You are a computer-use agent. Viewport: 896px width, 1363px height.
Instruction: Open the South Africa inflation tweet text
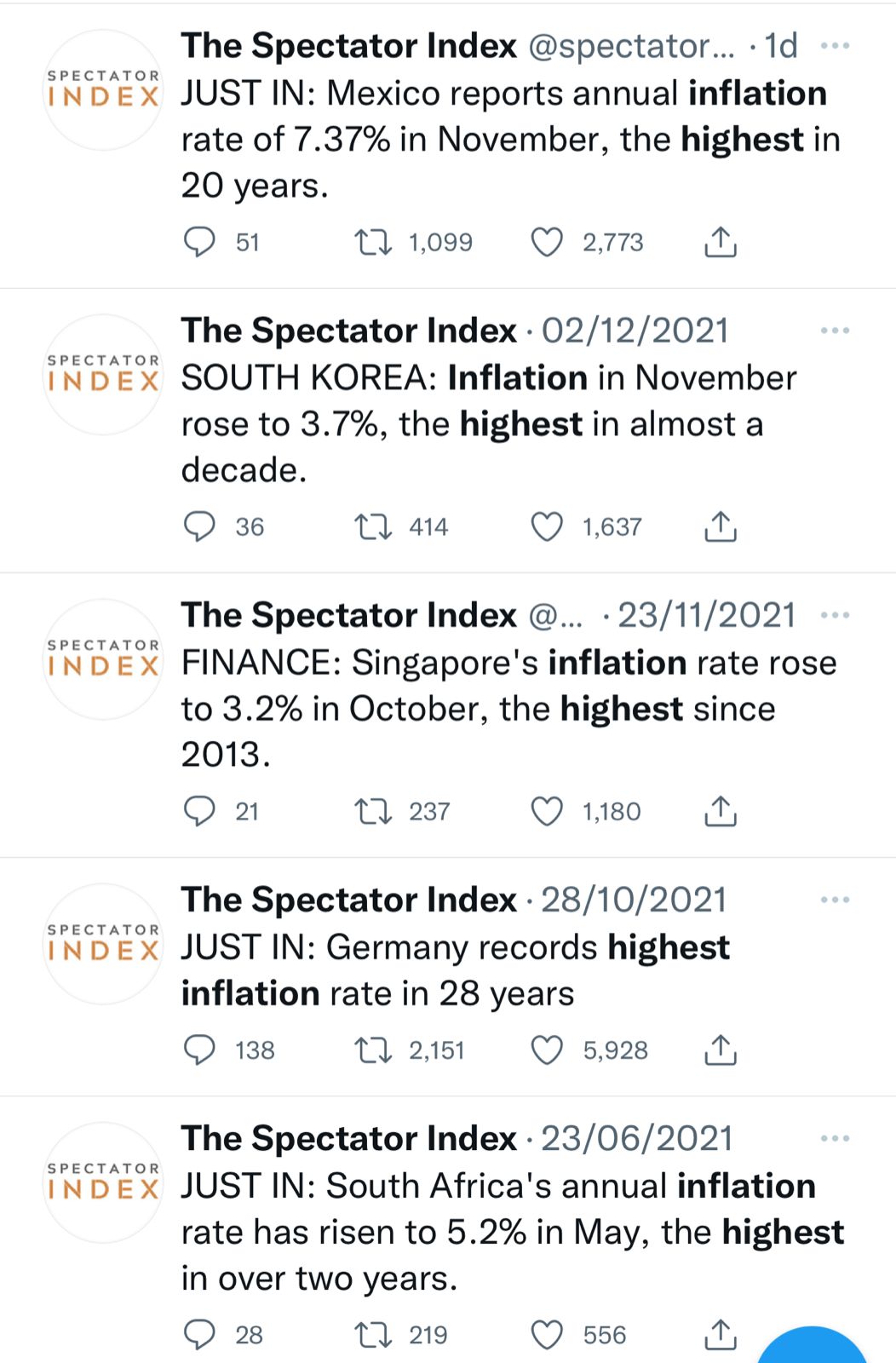pos(512,1232)
